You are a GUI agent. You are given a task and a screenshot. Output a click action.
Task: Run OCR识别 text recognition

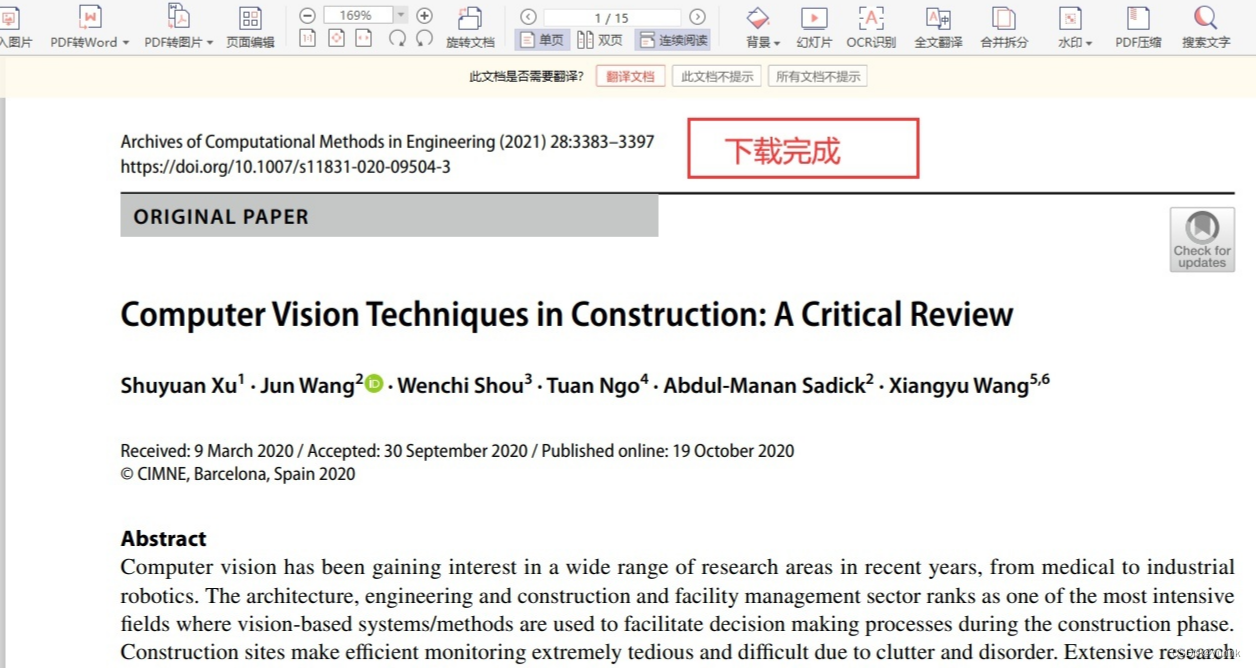pyautogui.click(x=871, y=26)
